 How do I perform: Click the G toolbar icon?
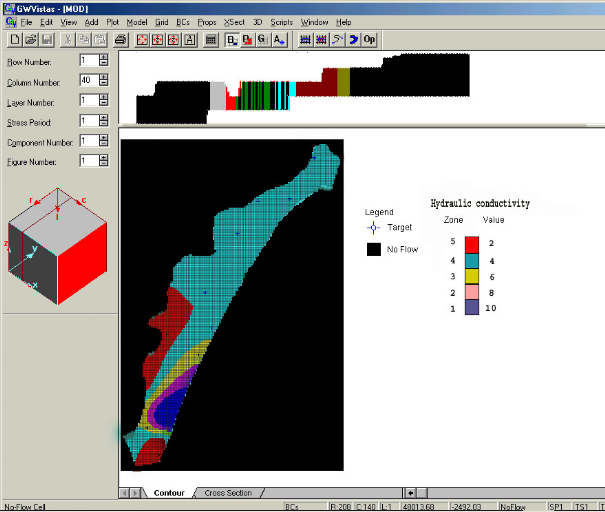coord(262,40)
